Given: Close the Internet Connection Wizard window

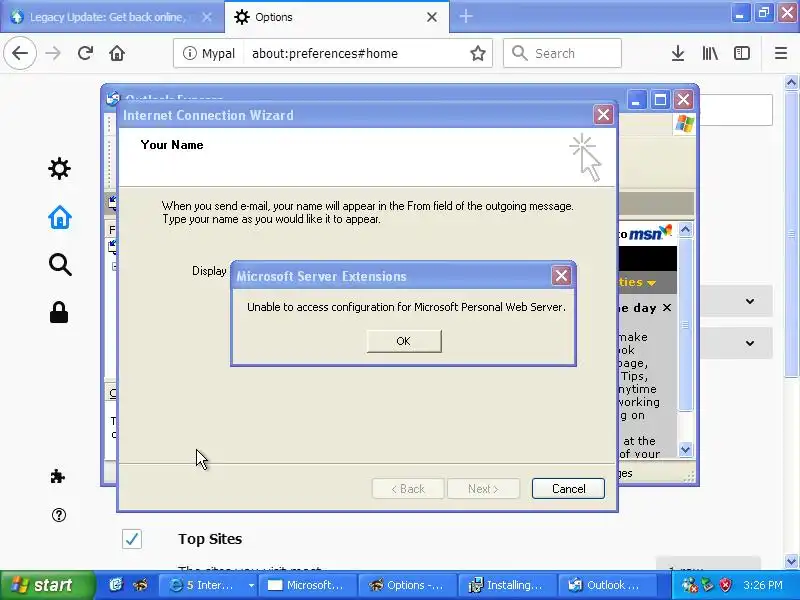Looking at the screenshot, I should 603,115.
